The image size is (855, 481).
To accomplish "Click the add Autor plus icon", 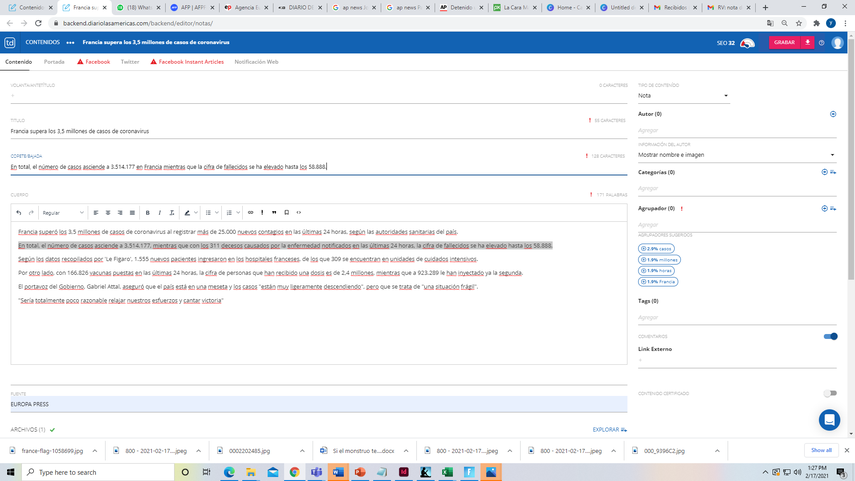I will tap(833, 114).
